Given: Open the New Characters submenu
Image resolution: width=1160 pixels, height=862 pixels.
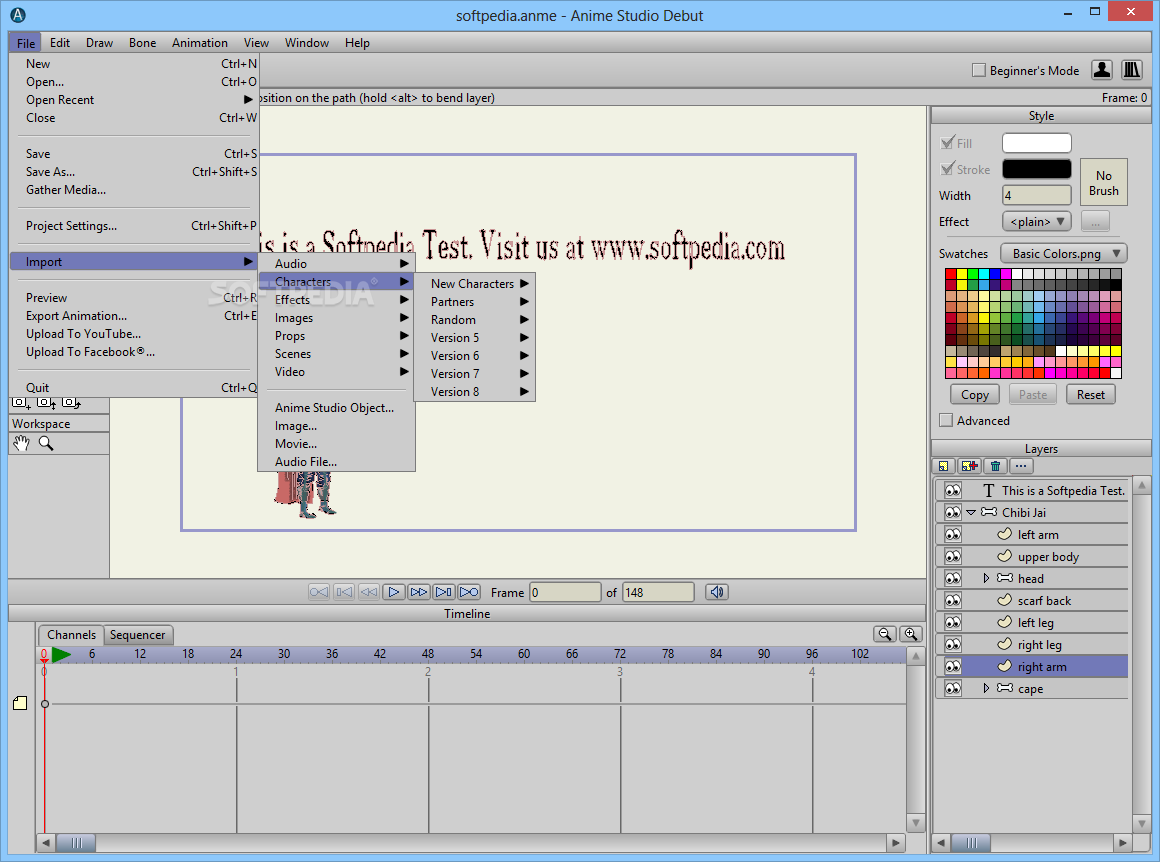Looking at the screenshot, I should (x=474, y=283).
